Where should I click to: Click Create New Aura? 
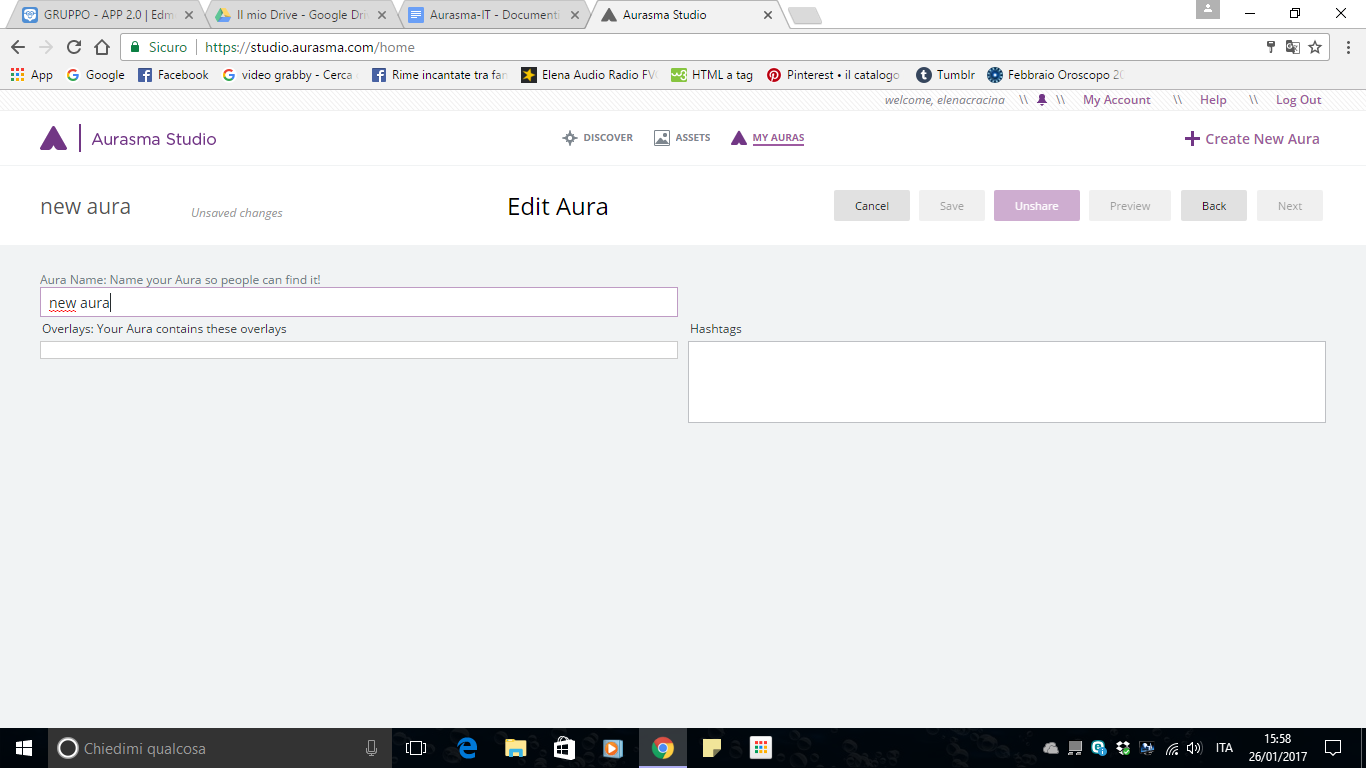pos(1252,139)
